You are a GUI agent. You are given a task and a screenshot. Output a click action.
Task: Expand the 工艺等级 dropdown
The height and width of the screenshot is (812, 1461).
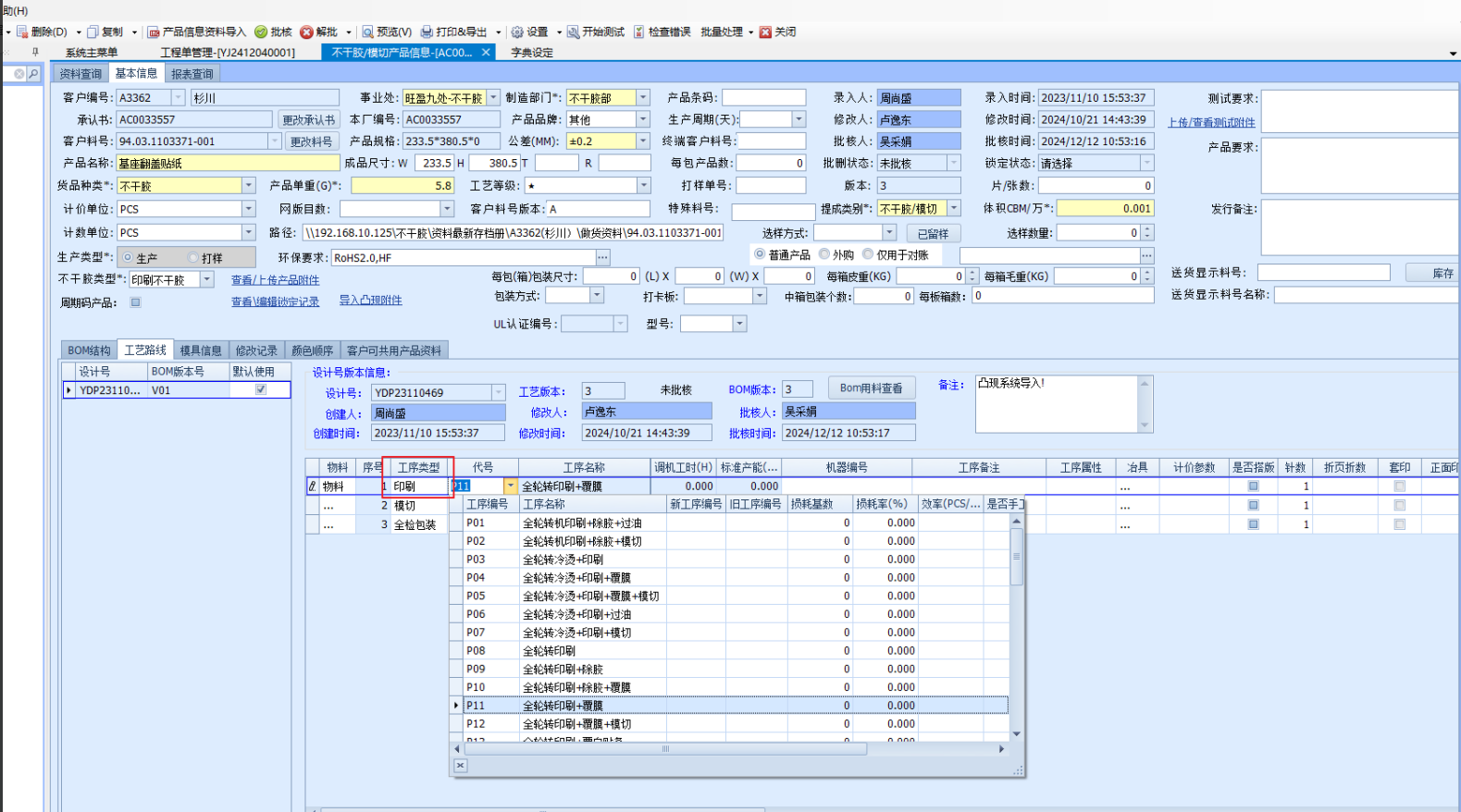(x=643, y=185)
